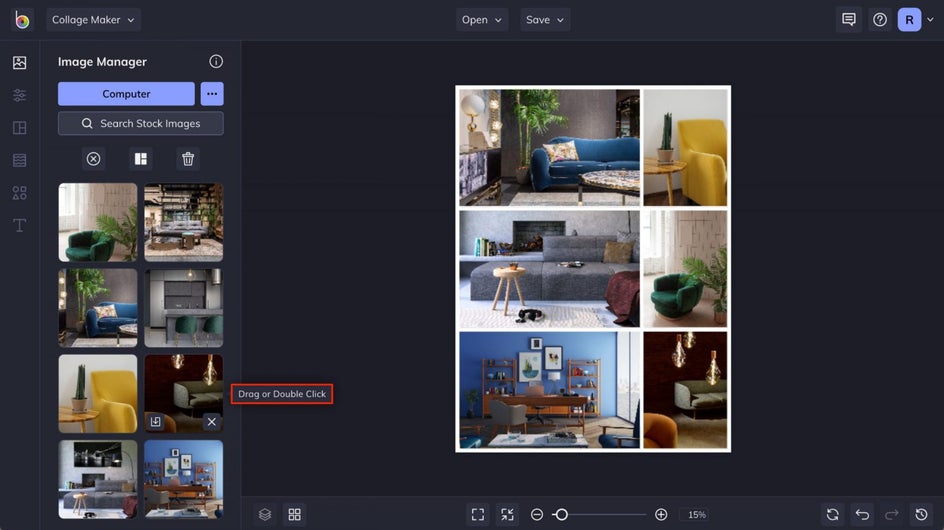Open the Graphics shapes sidebar icon

19,193
